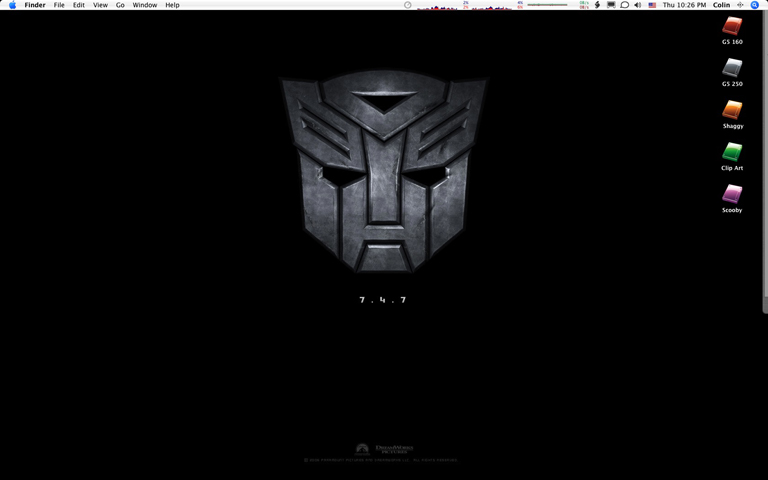Select the GS 250 gray drive icon
The width and height of the screenshot is (768, 480).
tap(732, 68)
